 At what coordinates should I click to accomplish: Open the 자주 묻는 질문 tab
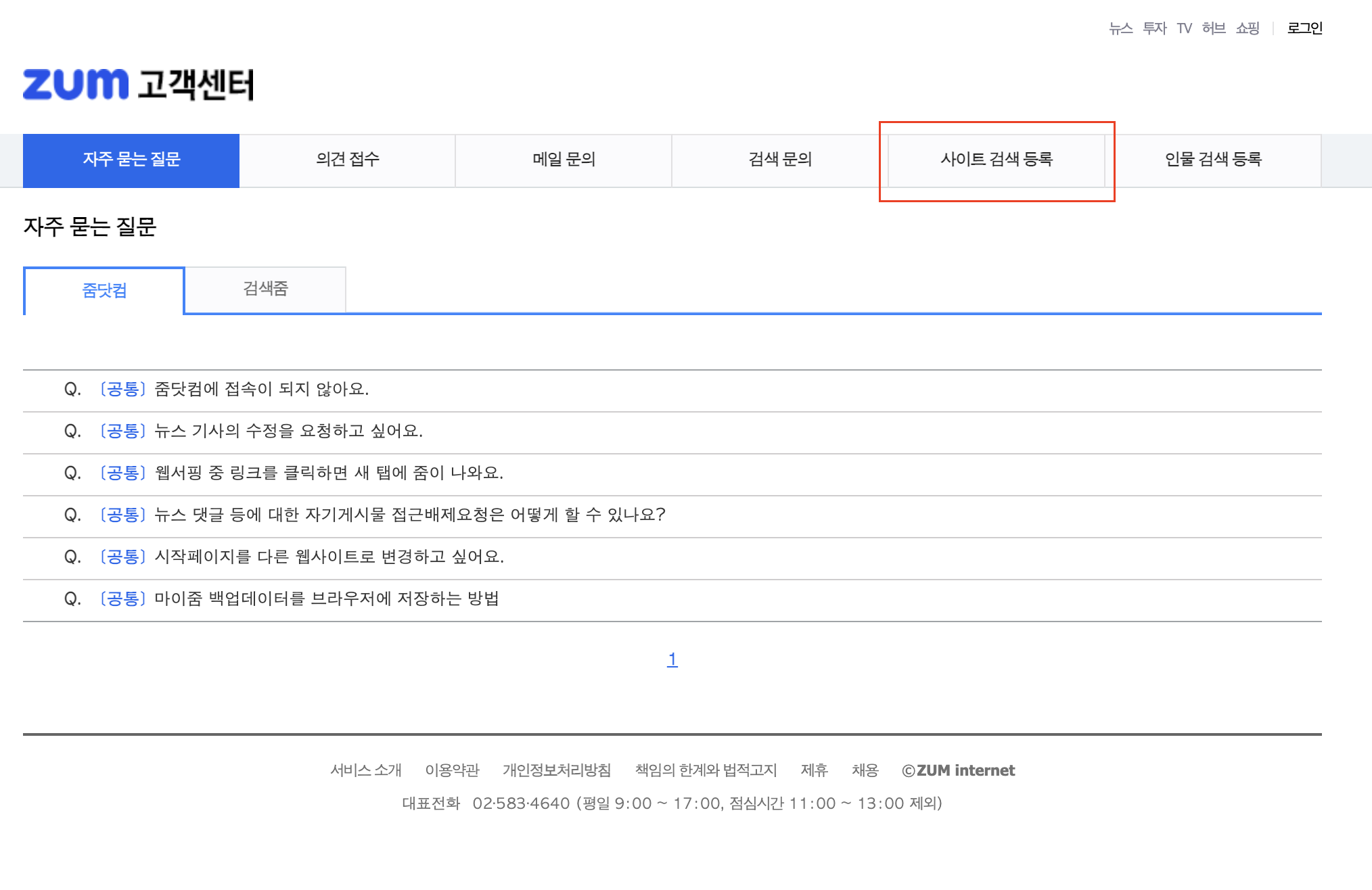[x=131, y=160]
